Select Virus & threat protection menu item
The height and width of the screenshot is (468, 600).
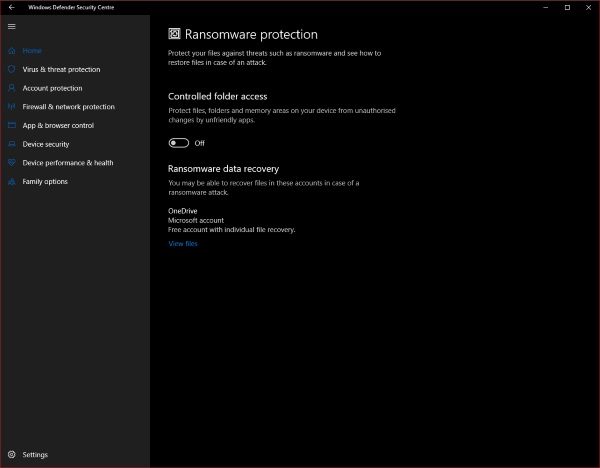click(x=61, y=69)
